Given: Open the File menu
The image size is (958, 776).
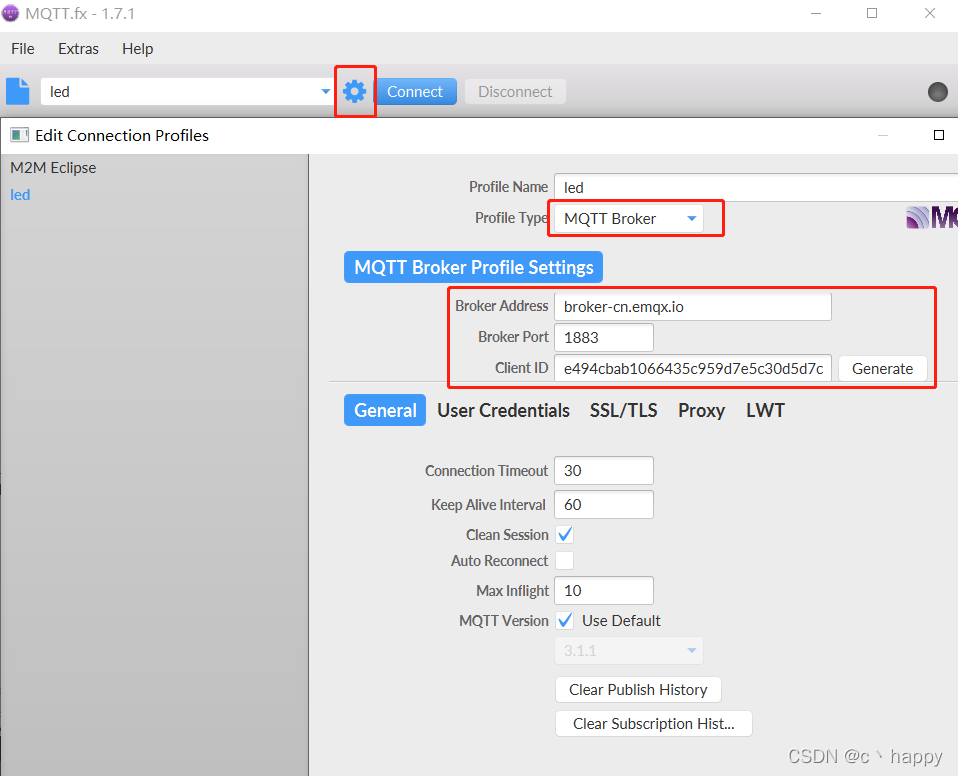Looking at the screenshot, I should pyautogui.click(x=23, y=49).
